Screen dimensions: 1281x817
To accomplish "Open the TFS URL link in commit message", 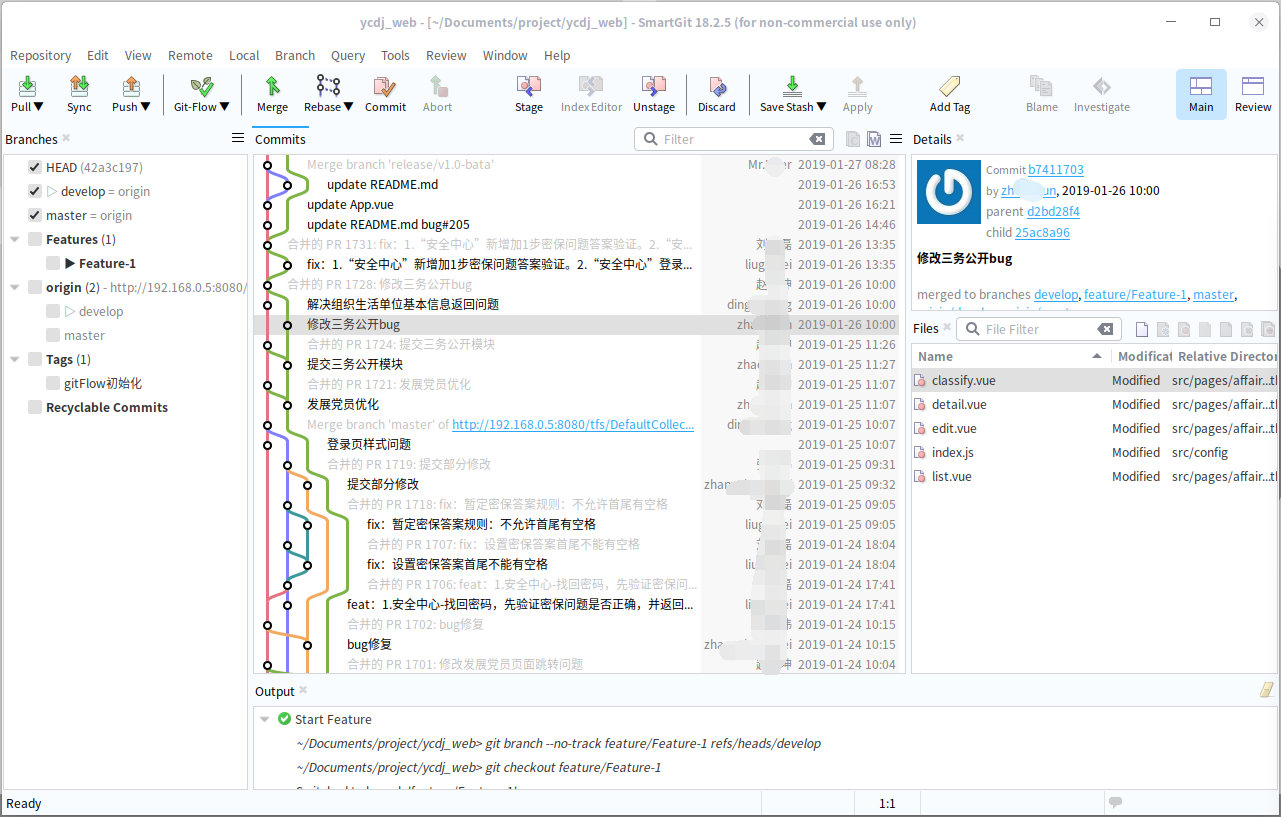I will point(573,424).
